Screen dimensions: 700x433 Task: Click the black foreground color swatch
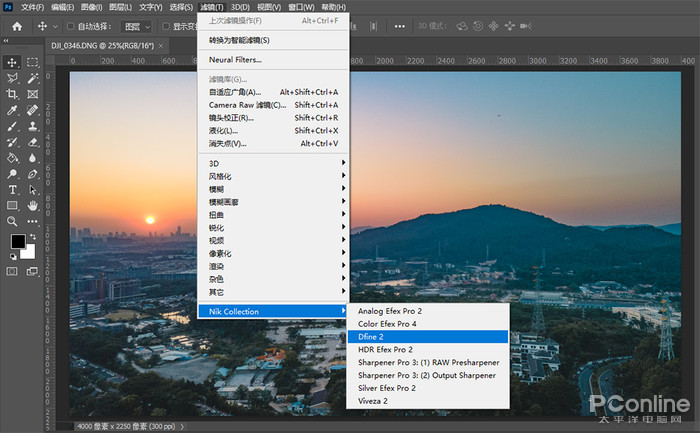coord(18,243)
